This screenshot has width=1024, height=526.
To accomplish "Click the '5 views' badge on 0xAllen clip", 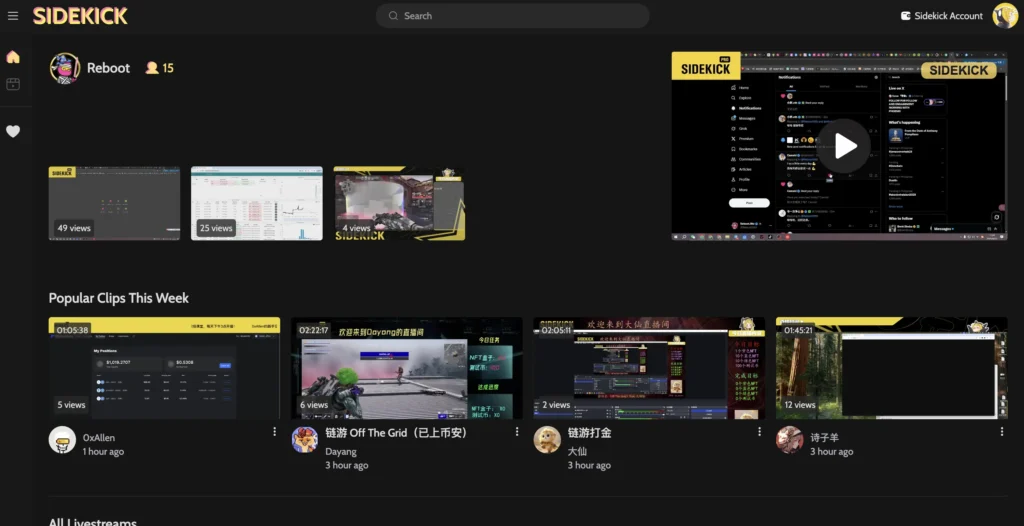I will point(71,405).
